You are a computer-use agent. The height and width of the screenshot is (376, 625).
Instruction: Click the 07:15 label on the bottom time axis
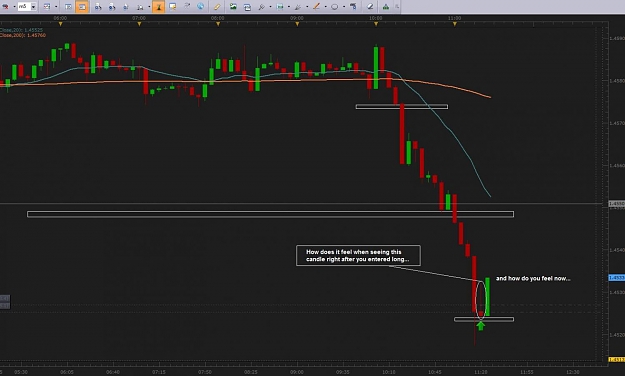coord(159,372)
